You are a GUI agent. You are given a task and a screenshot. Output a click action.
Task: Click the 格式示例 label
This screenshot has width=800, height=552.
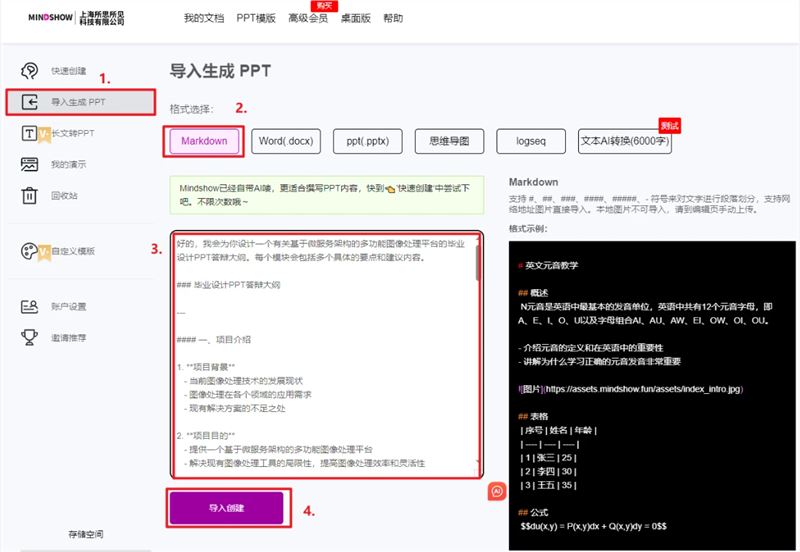click(x=528, y=229)
